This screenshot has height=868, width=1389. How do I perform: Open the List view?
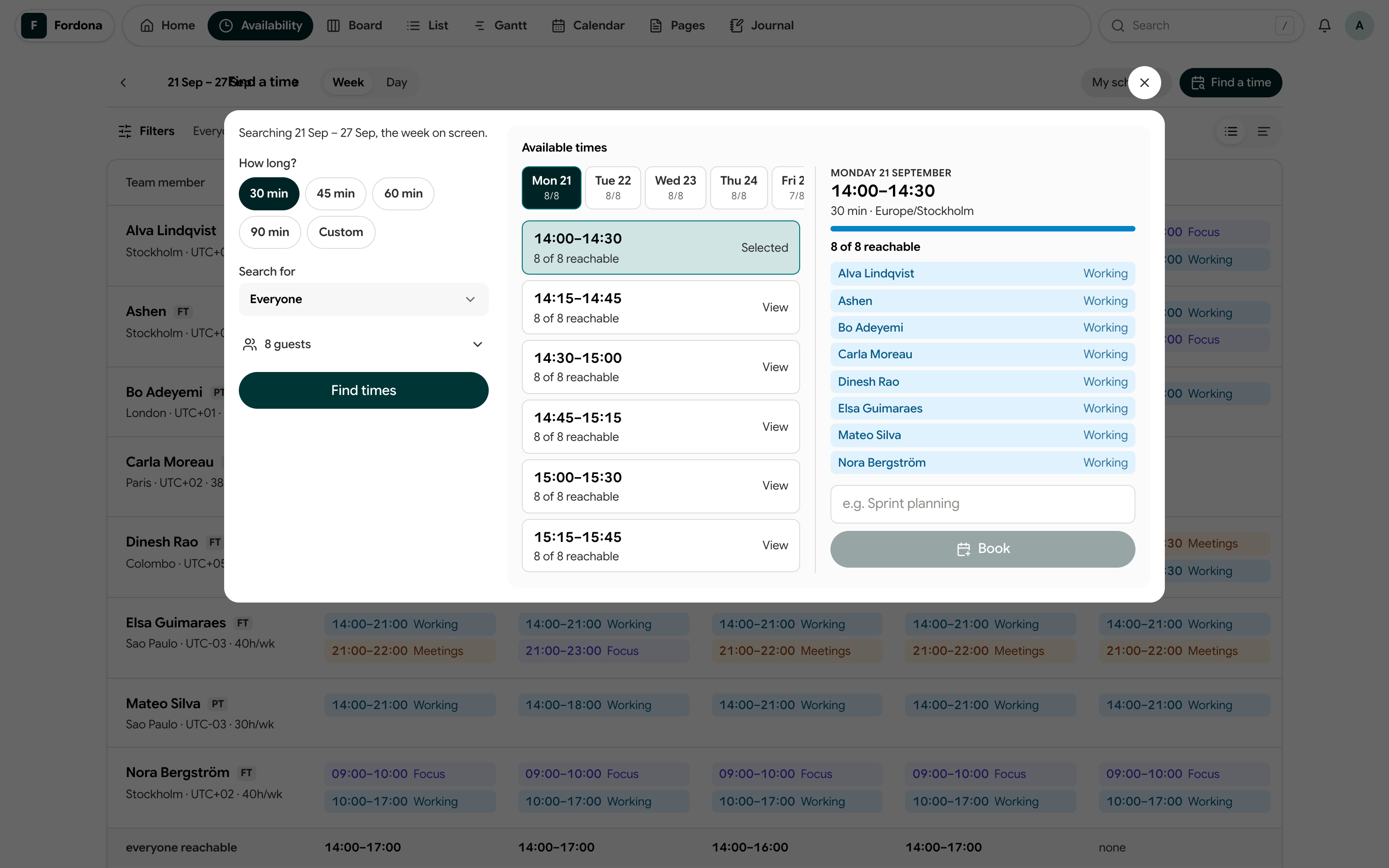click(427, 25)
